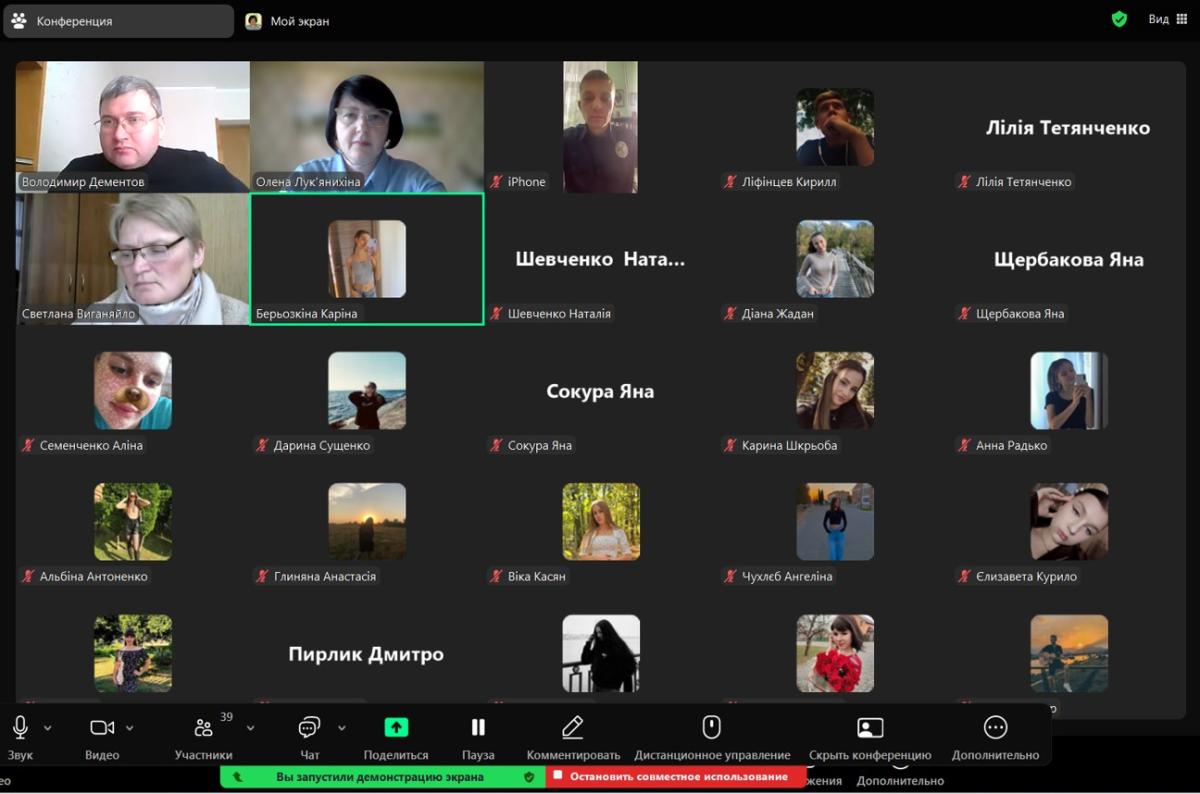Screen dimensions: 1200x794
Task: Open the Комментировать annotation pencil tool
Action: pyautogui.click(x=572, y=728)
